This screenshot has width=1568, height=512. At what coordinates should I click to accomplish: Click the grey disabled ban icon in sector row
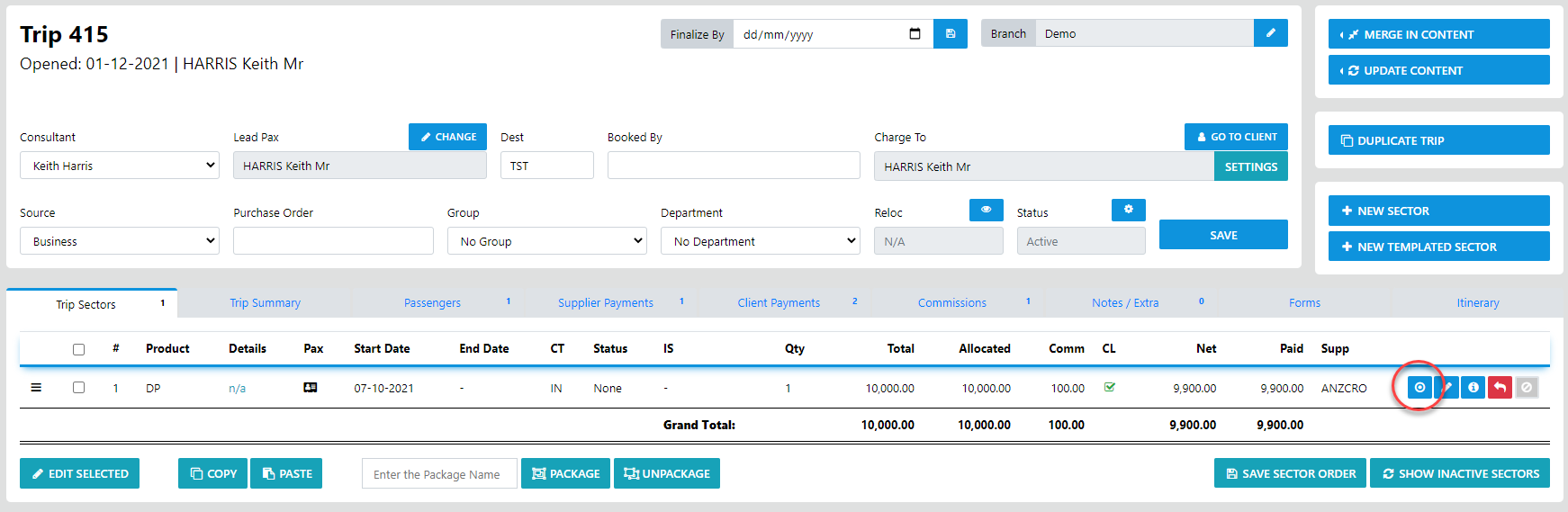(x=1527, y=388)
